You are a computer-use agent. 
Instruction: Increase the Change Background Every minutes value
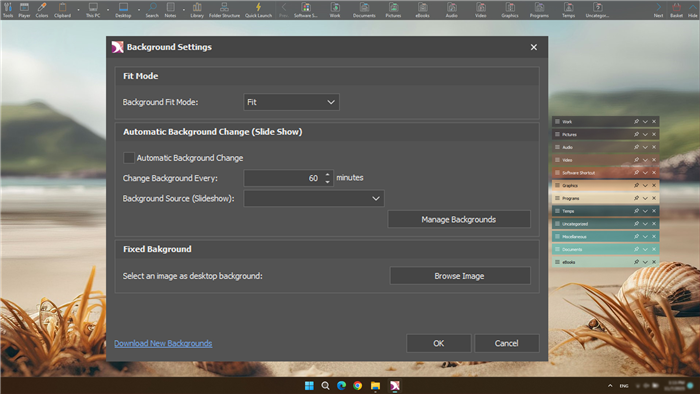point(328,174)
